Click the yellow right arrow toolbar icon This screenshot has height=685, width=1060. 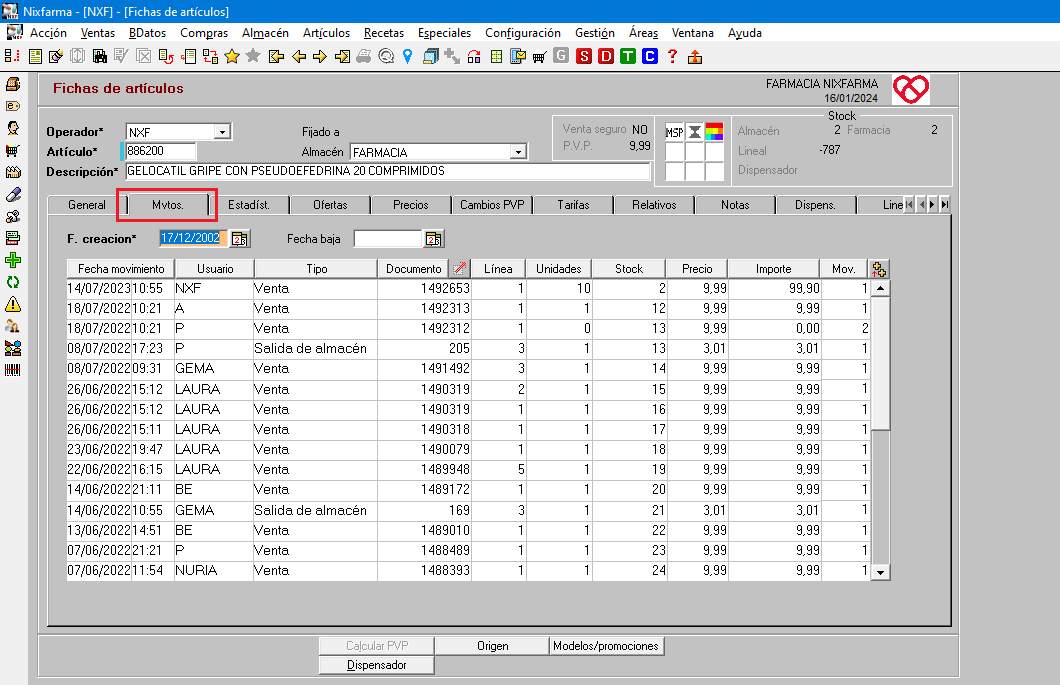pyautogui.click(x=320, y=57)
